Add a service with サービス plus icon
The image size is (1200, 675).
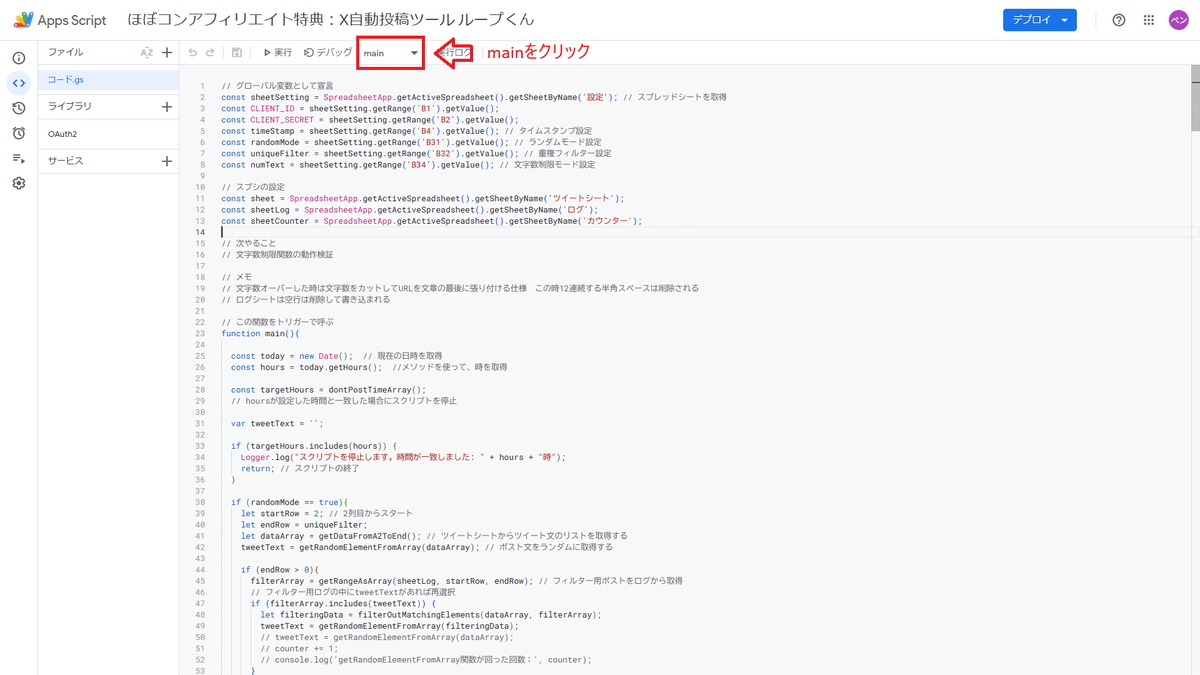click(167, 161)
